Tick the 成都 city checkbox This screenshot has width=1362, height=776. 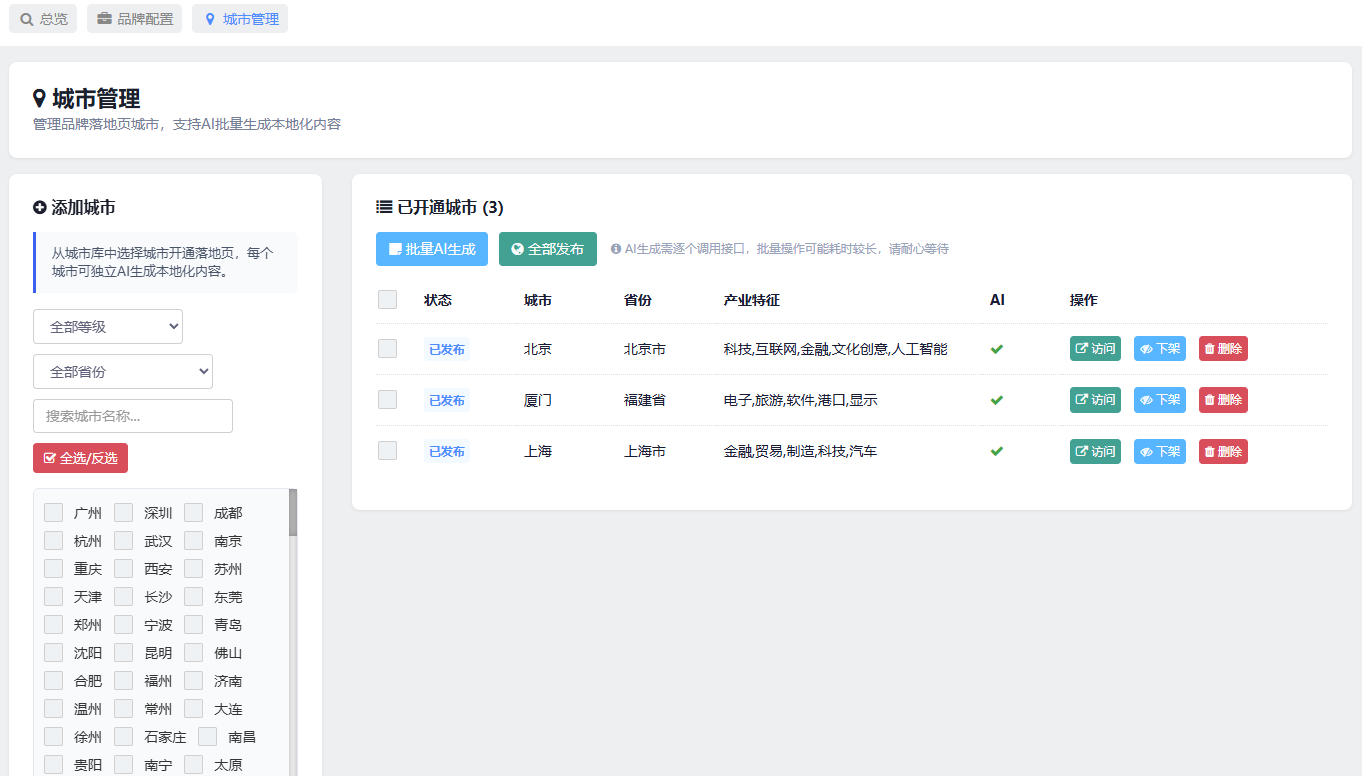point(193,512)
